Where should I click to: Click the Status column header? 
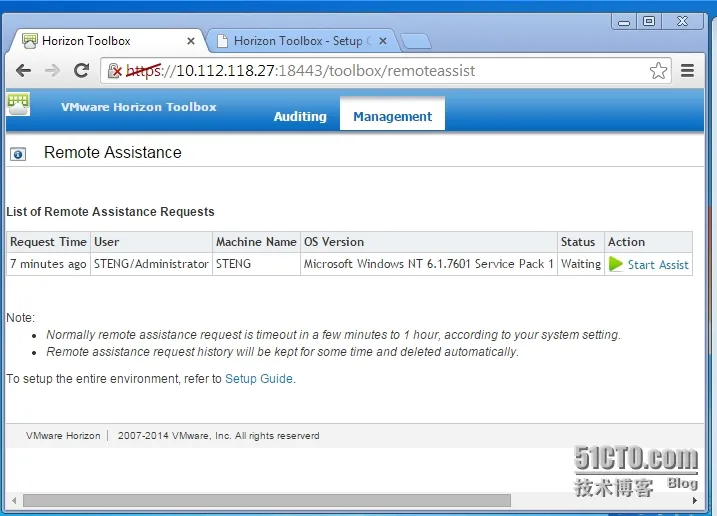click(581, 242)
